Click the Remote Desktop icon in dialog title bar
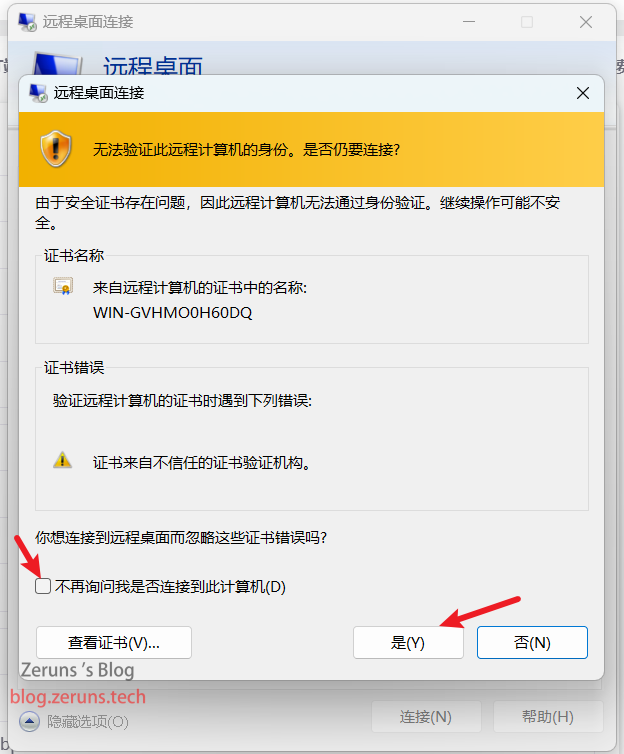 click(x=38, y=93)
